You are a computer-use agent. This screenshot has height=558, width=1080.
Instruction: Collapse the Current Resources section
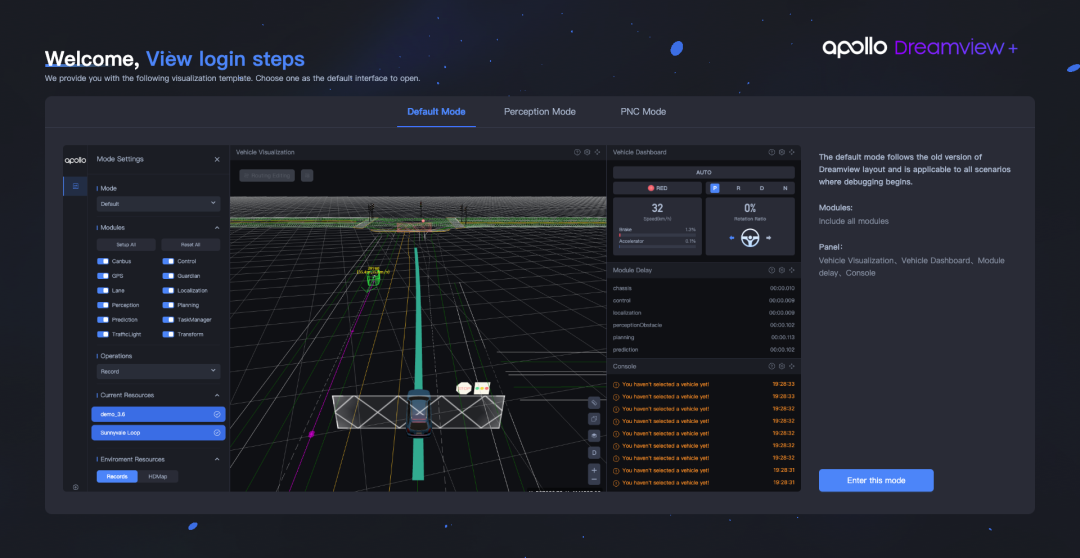[216, 395]
